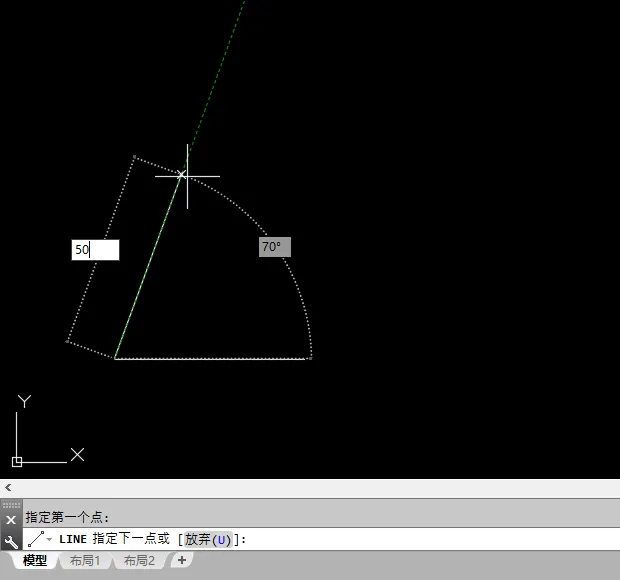Click the 70° angle input field
The height and width of the screenshot is (580, 620).
click(x=275, y=247)
